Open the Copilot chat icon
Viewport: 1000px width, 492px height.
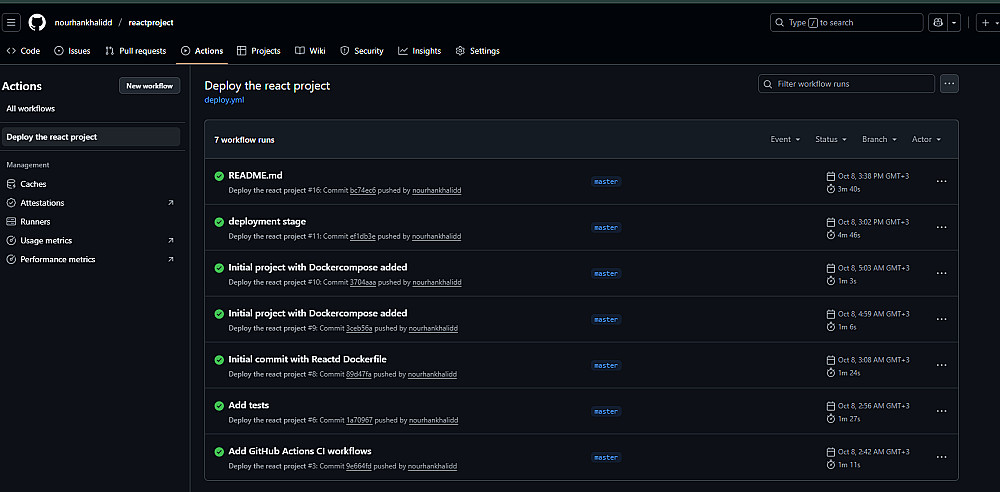click(937, 22)
